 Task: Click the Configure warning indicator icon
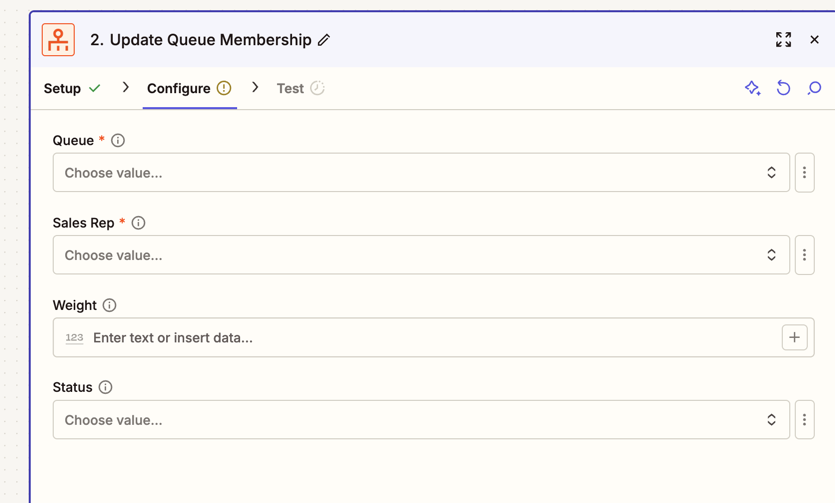224,88
